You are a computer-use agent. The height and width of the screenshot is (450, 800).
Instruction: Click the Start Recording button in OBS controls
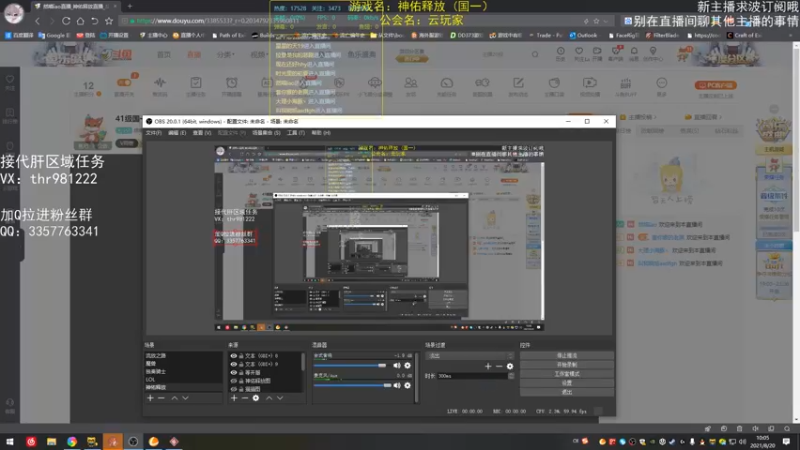(x=567, y=365)
